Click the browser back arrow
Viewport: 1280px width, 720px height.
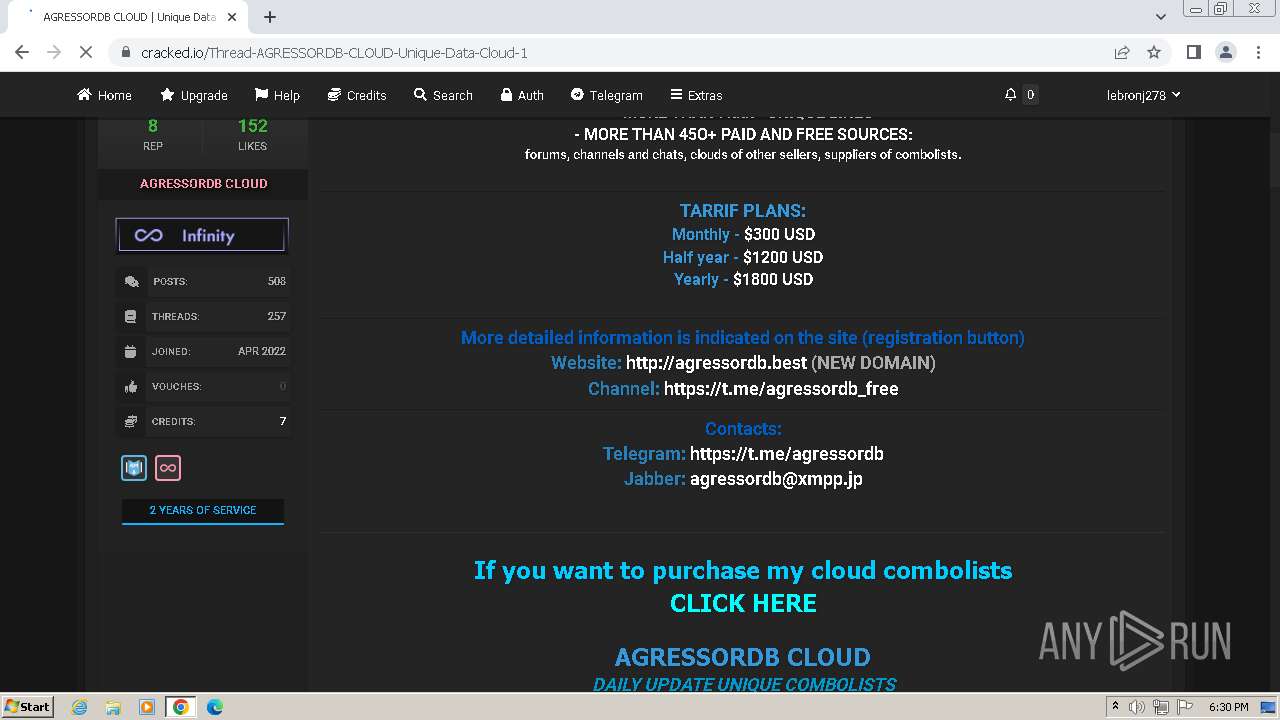[x=22, y=52]
